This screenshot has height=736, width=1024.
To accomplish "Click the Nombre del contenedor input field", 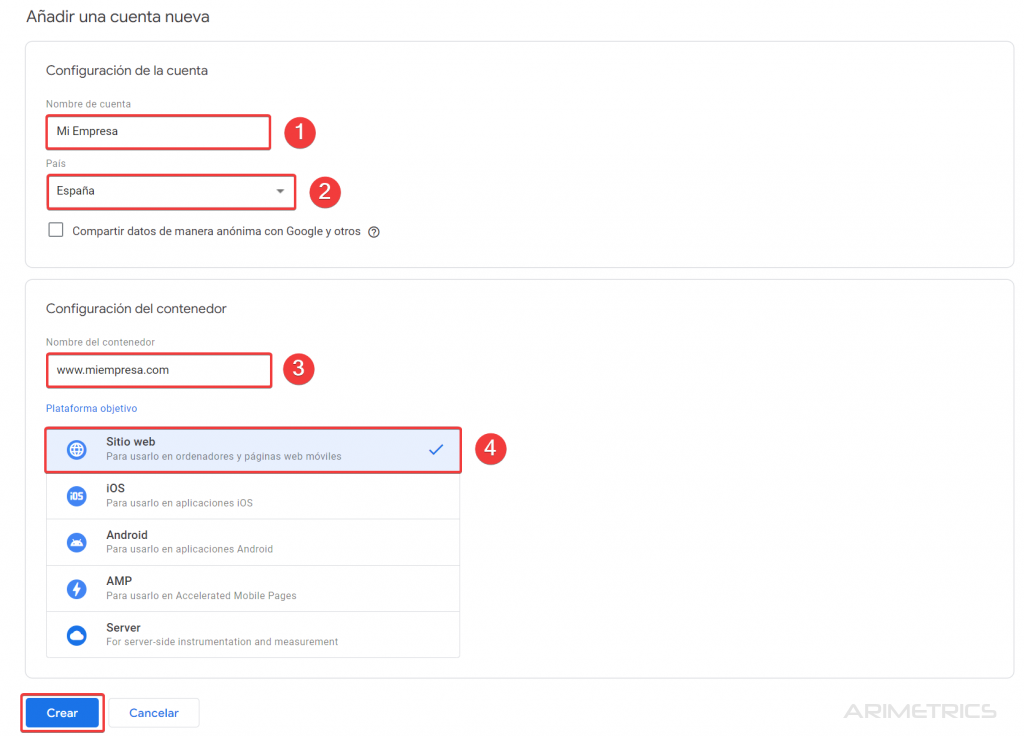I will 158,370.
